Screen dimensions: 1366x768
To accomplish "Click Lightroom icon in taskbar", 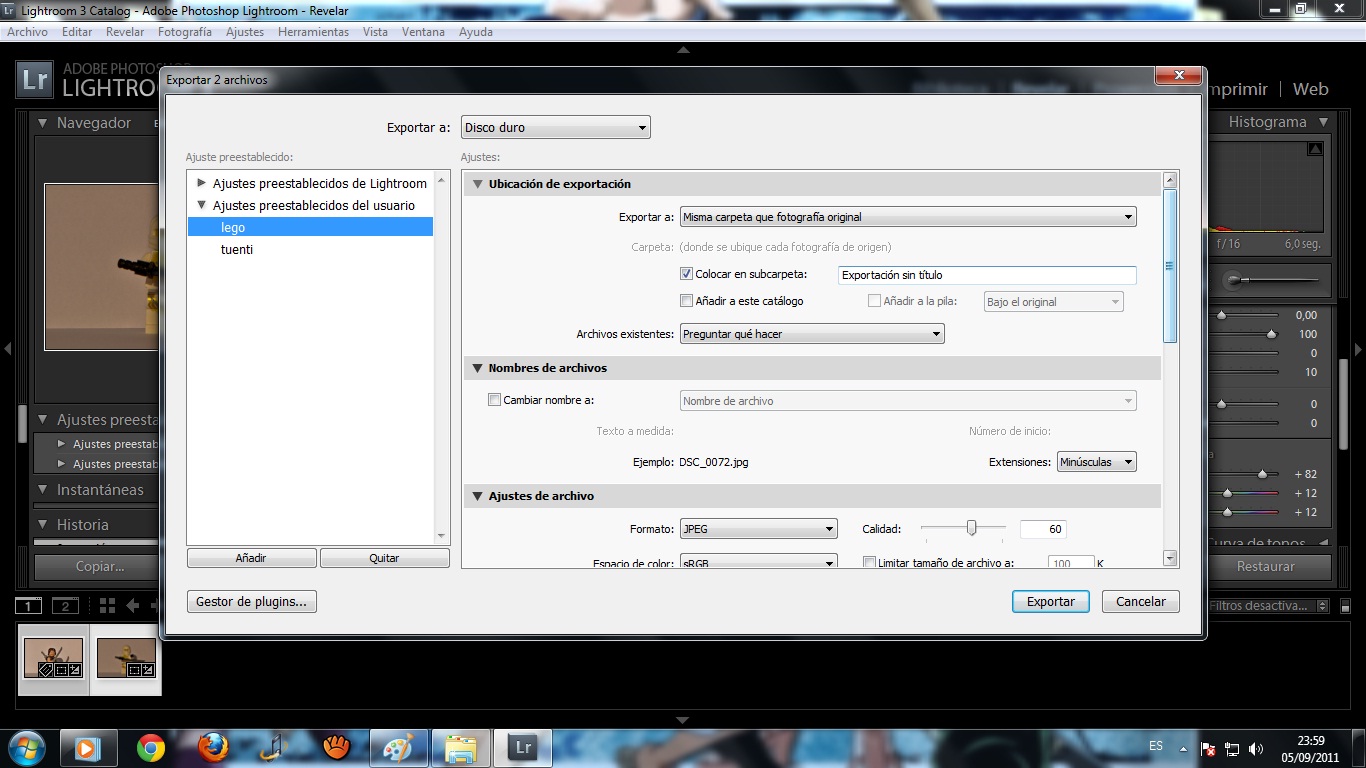I will point(522,747).
